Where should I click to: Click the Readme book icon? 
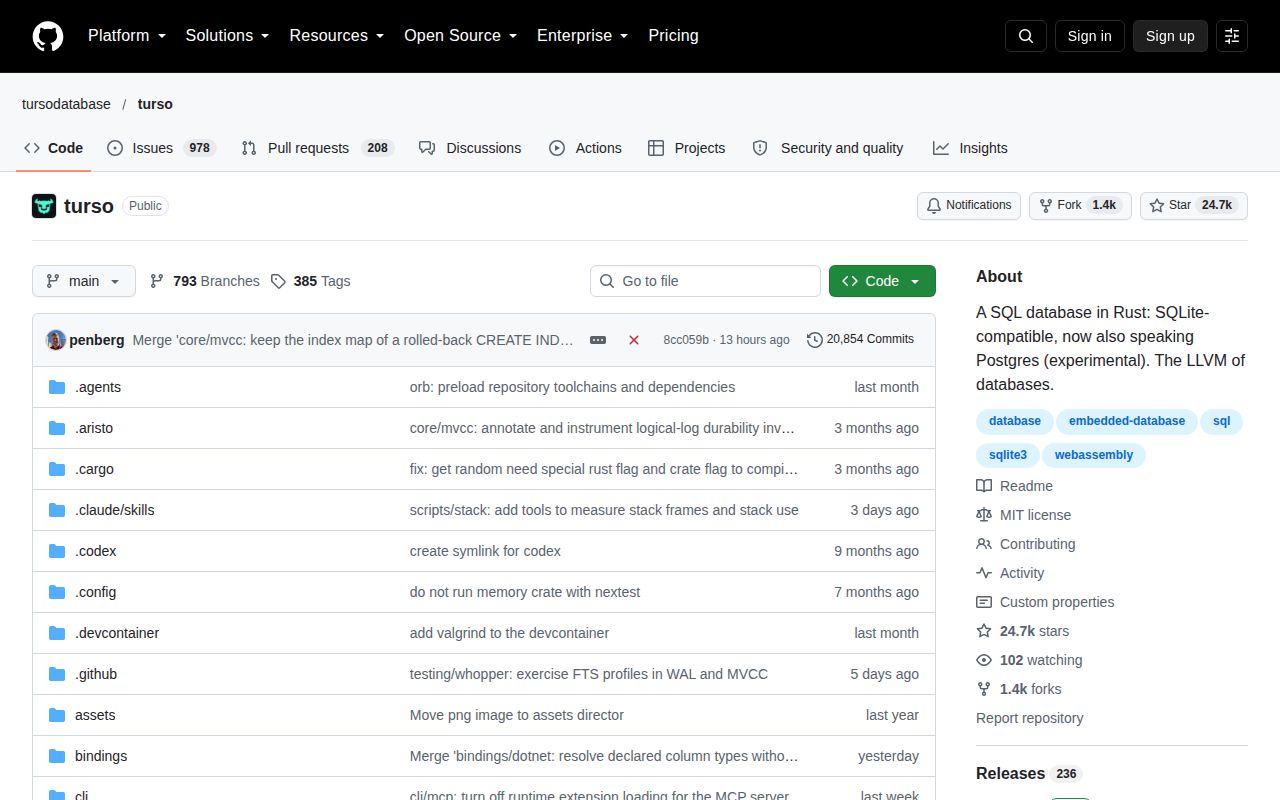click(x=984, y=486)
